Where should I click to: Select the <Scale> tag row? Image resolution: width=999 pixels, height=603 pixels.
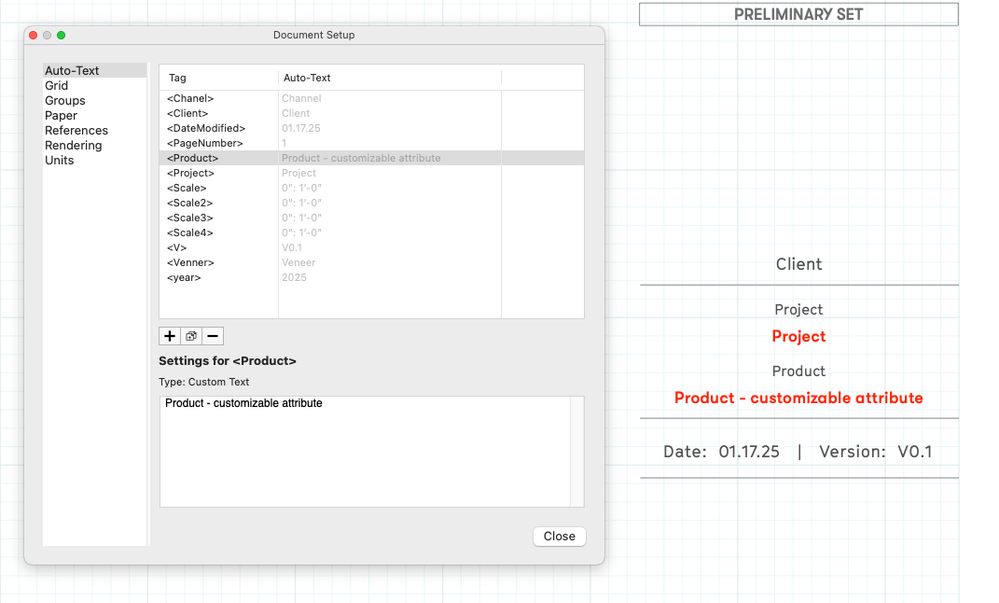tap(371, 188)
